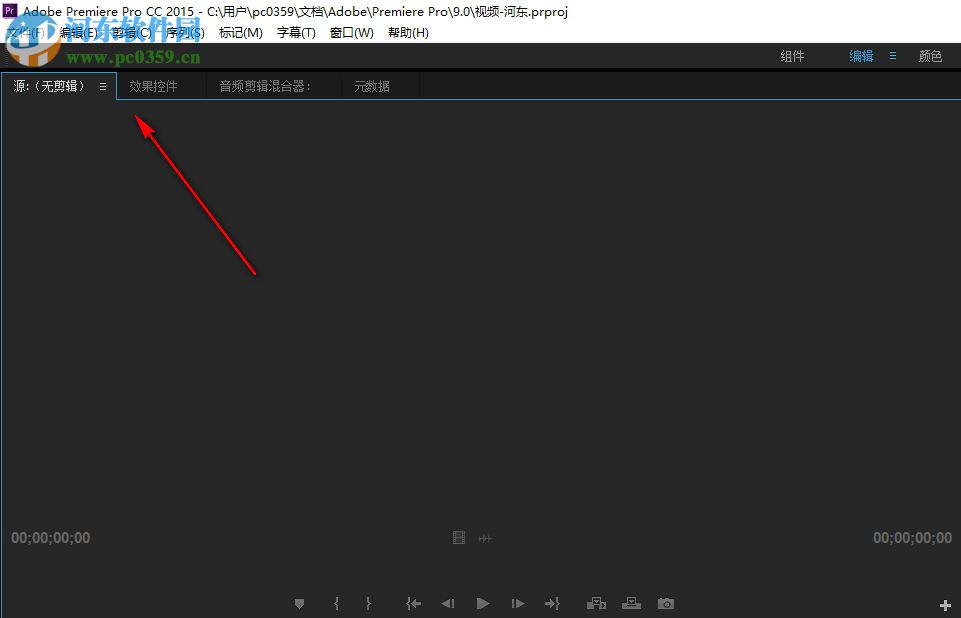Export a frame with the camera icon
961x618 pixels.
[x=666, y=603]
